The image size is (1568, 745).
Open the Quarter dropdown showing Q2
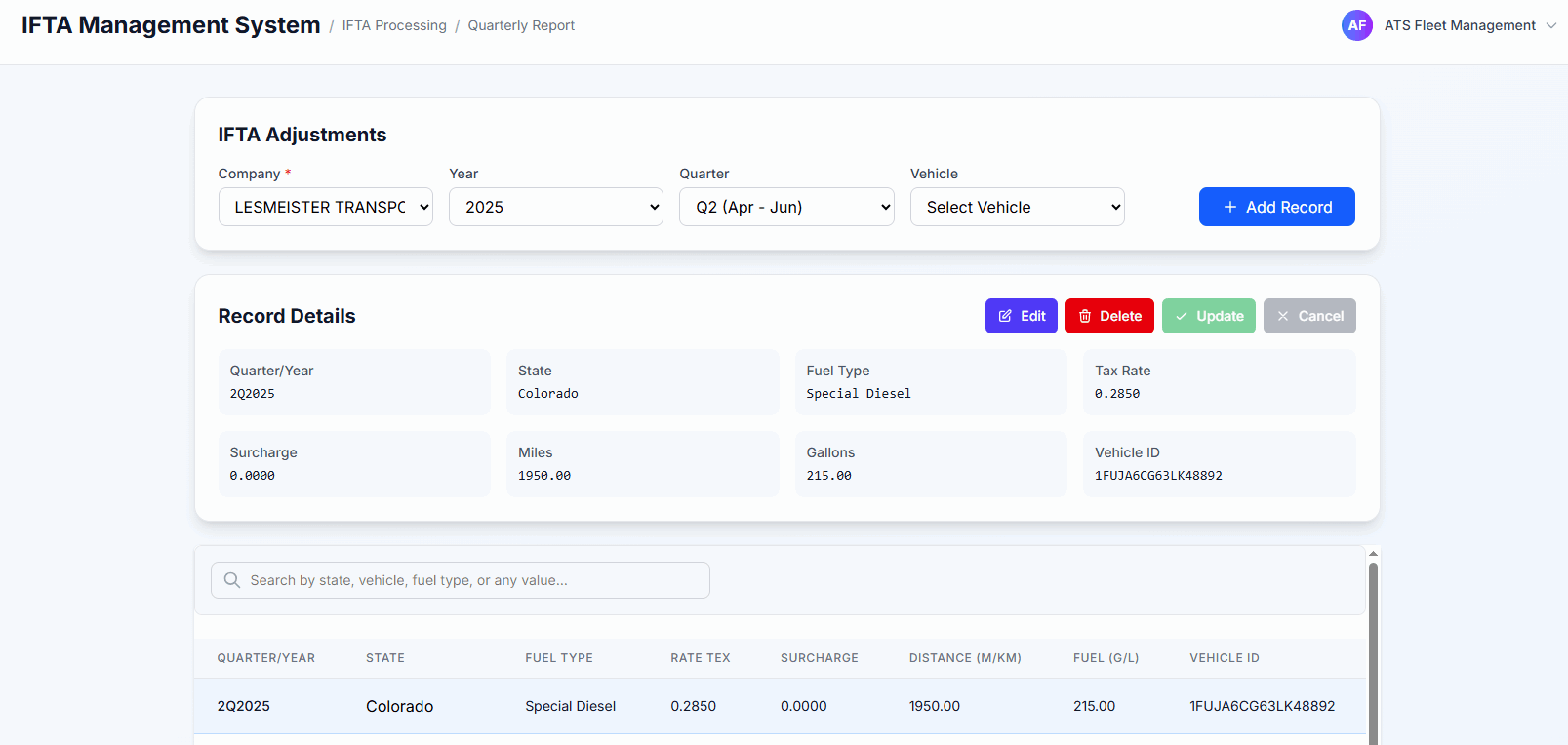pos(785,207)
